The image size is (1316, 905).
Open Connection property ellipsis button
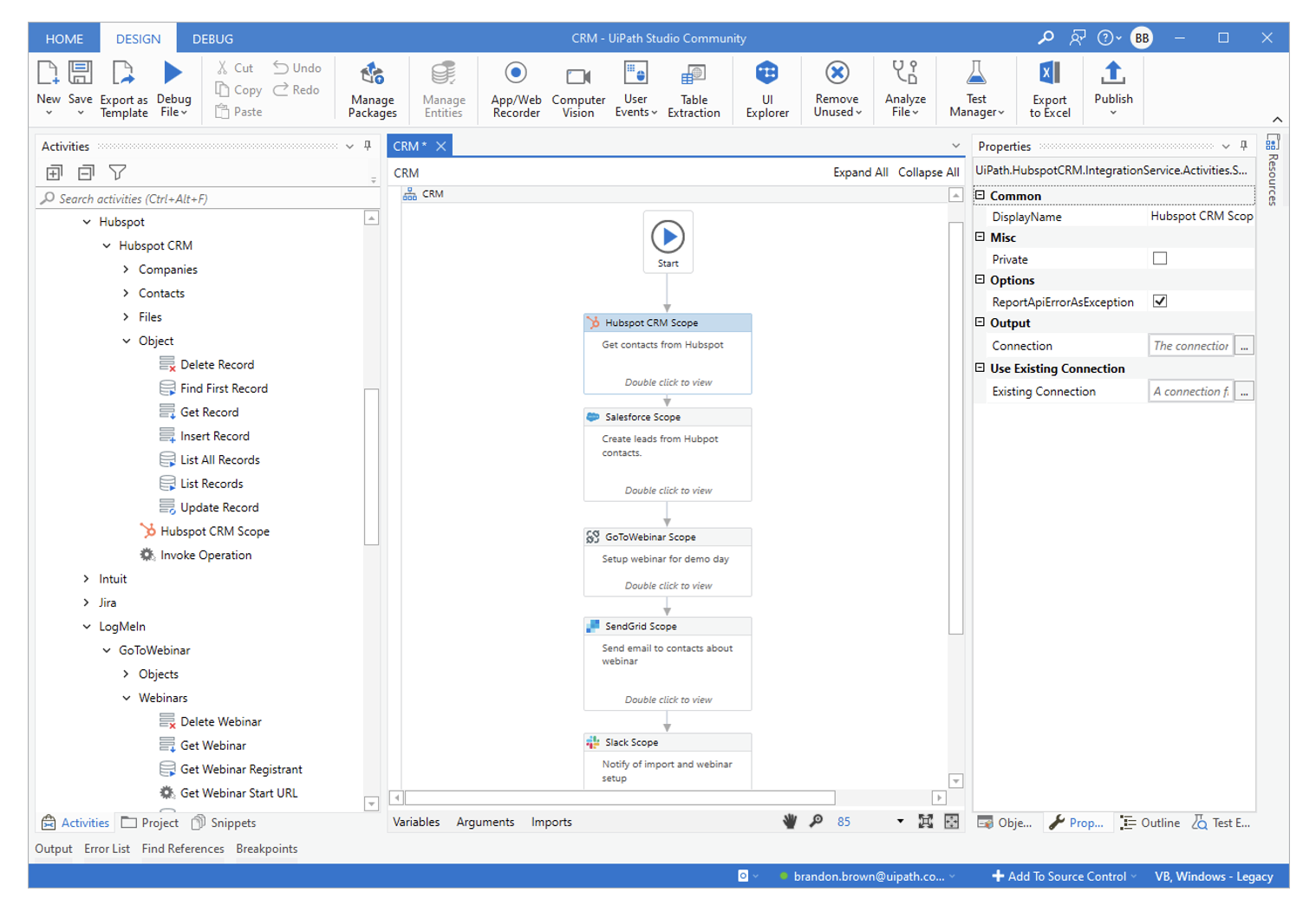coord(1244,346)
